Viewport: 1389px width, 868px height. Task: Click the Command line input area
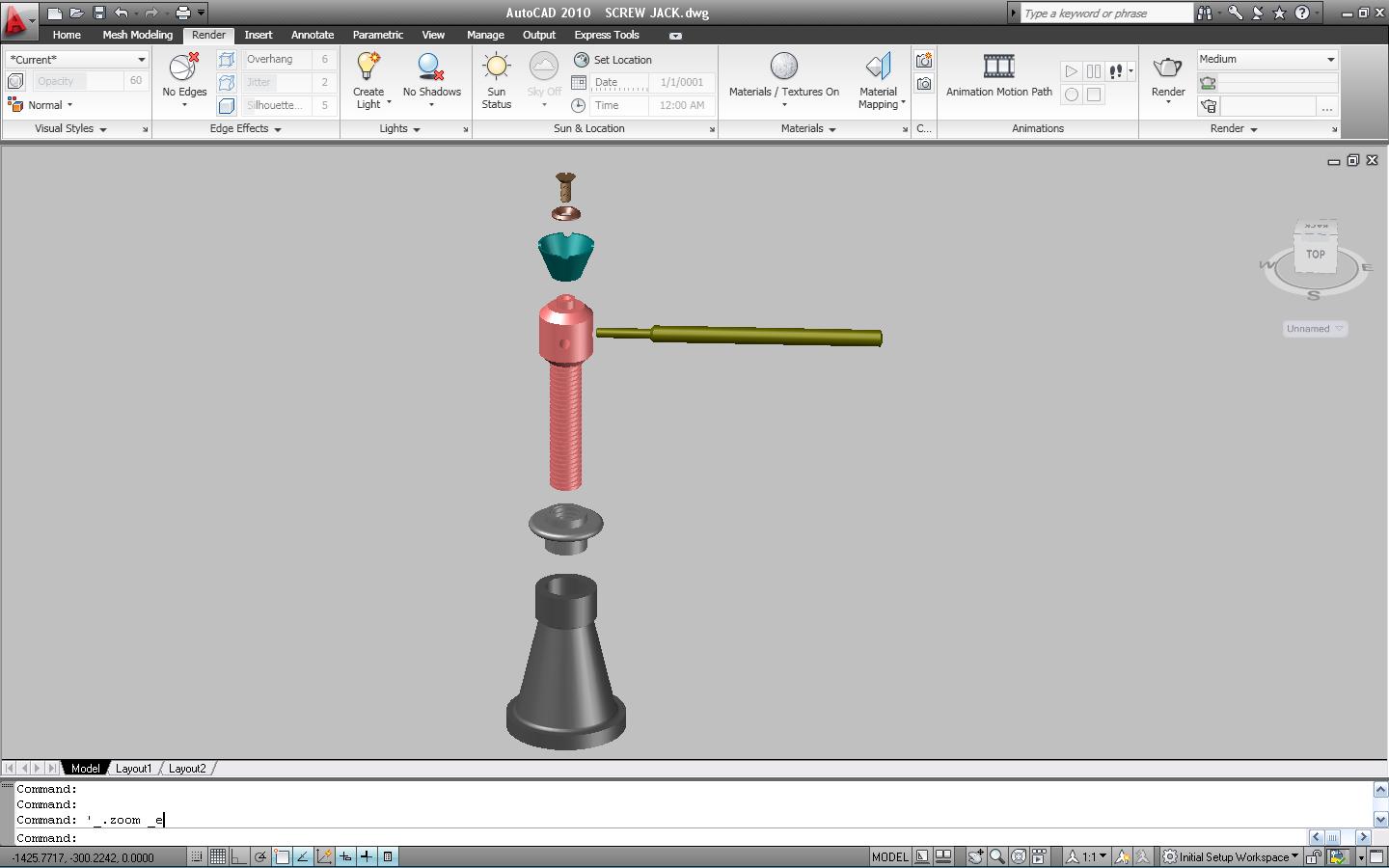[661, 838]
